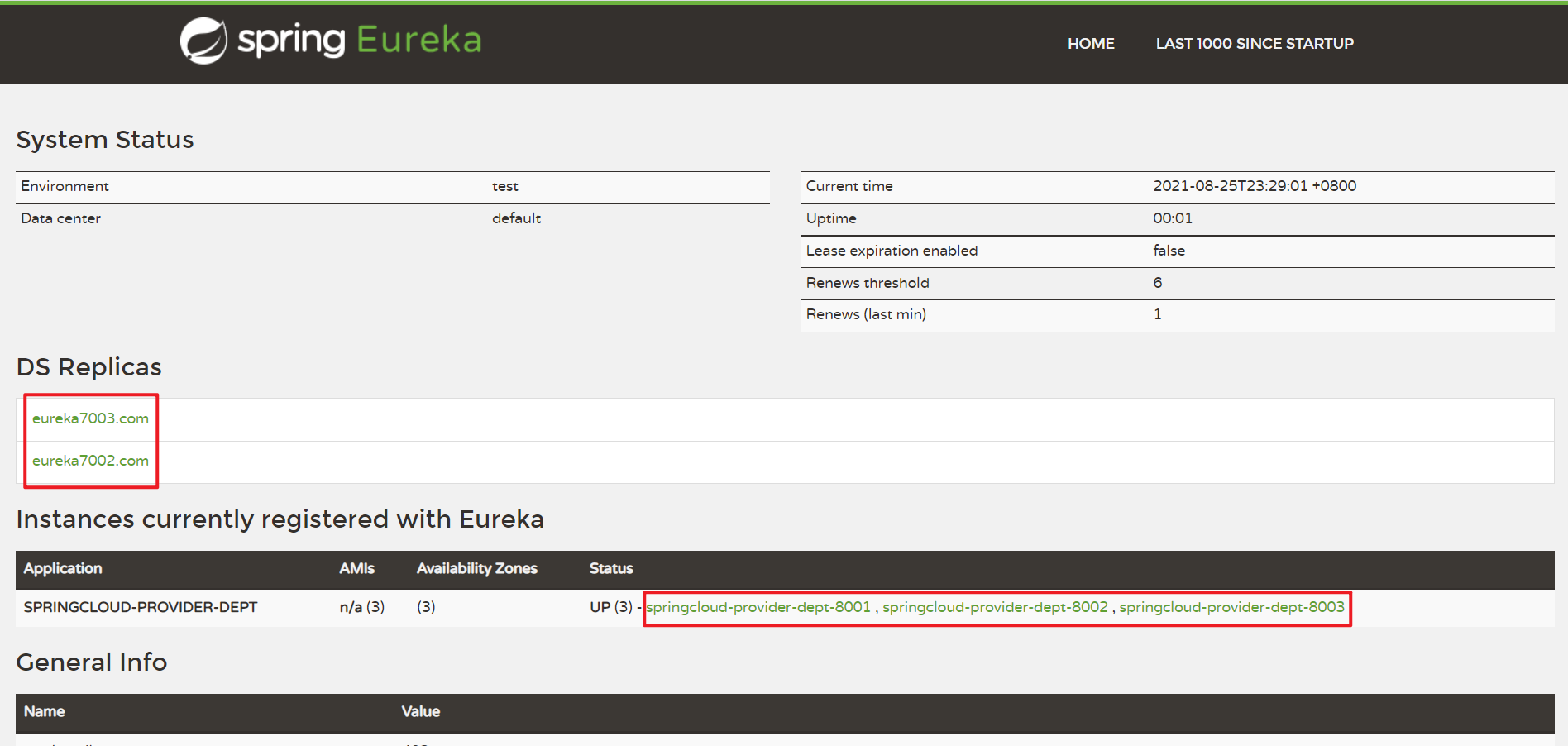Image resolution: width=1568 pixels, height=746 pixels.
Task: Select the Uptime value 00:01
Action: (x=1173, y=218)
